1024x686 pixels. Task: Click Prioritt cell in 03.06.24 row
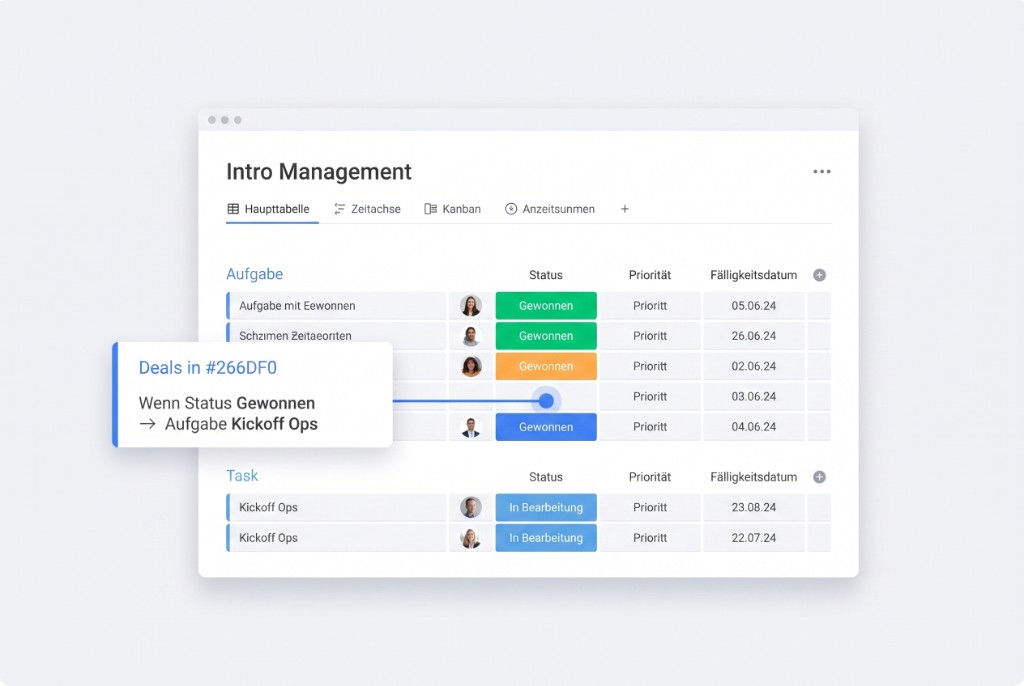(x=650, y=397)
